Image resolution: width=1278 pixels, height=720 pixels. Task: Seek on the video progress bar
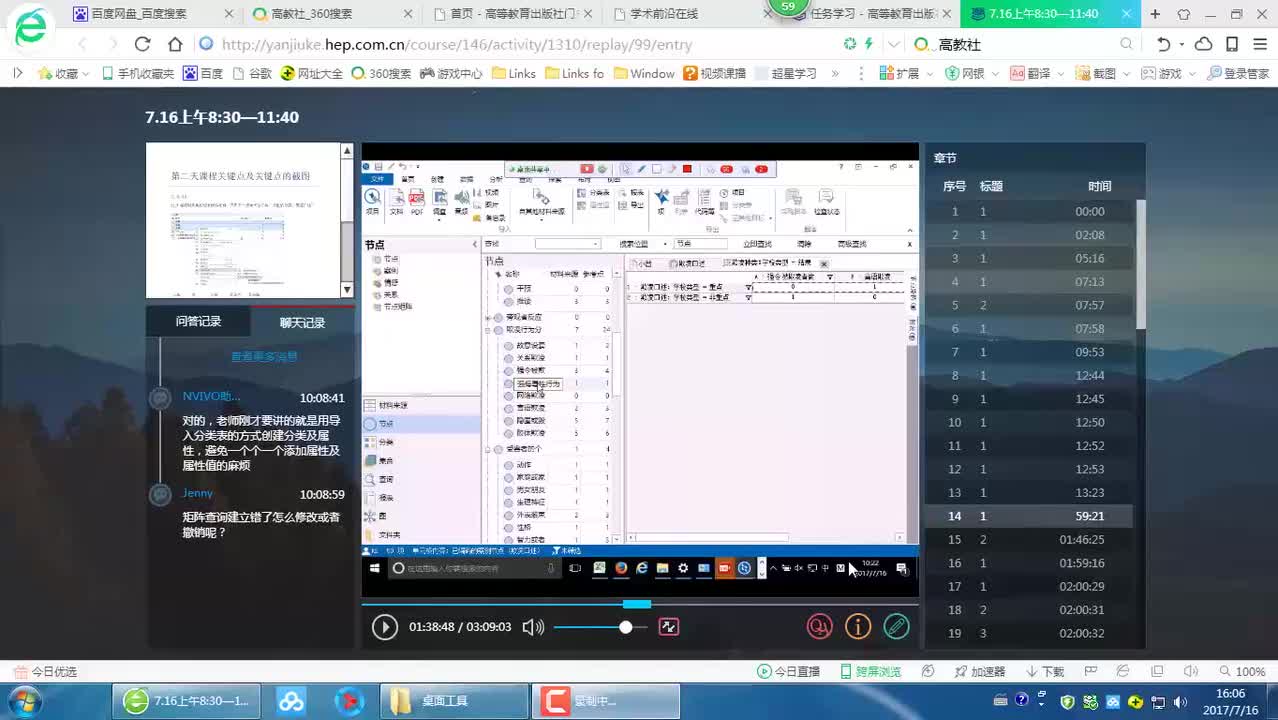click(640, 604)
